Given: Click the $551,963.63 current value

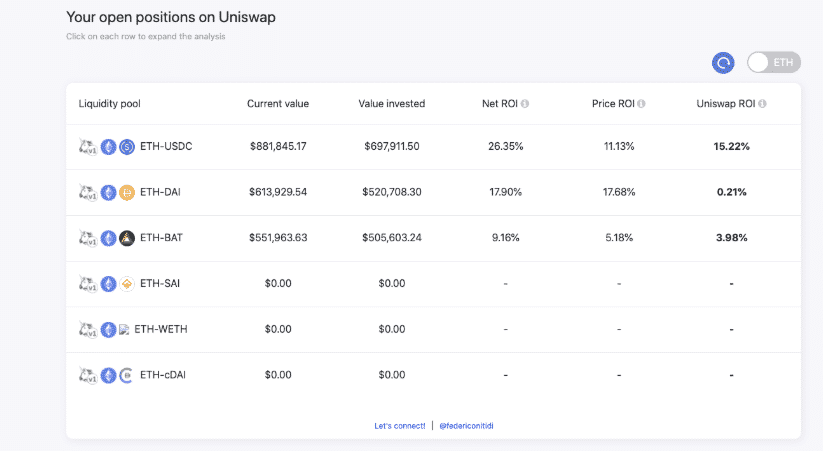Looking at the screenshot, I should tap(278, 238).
